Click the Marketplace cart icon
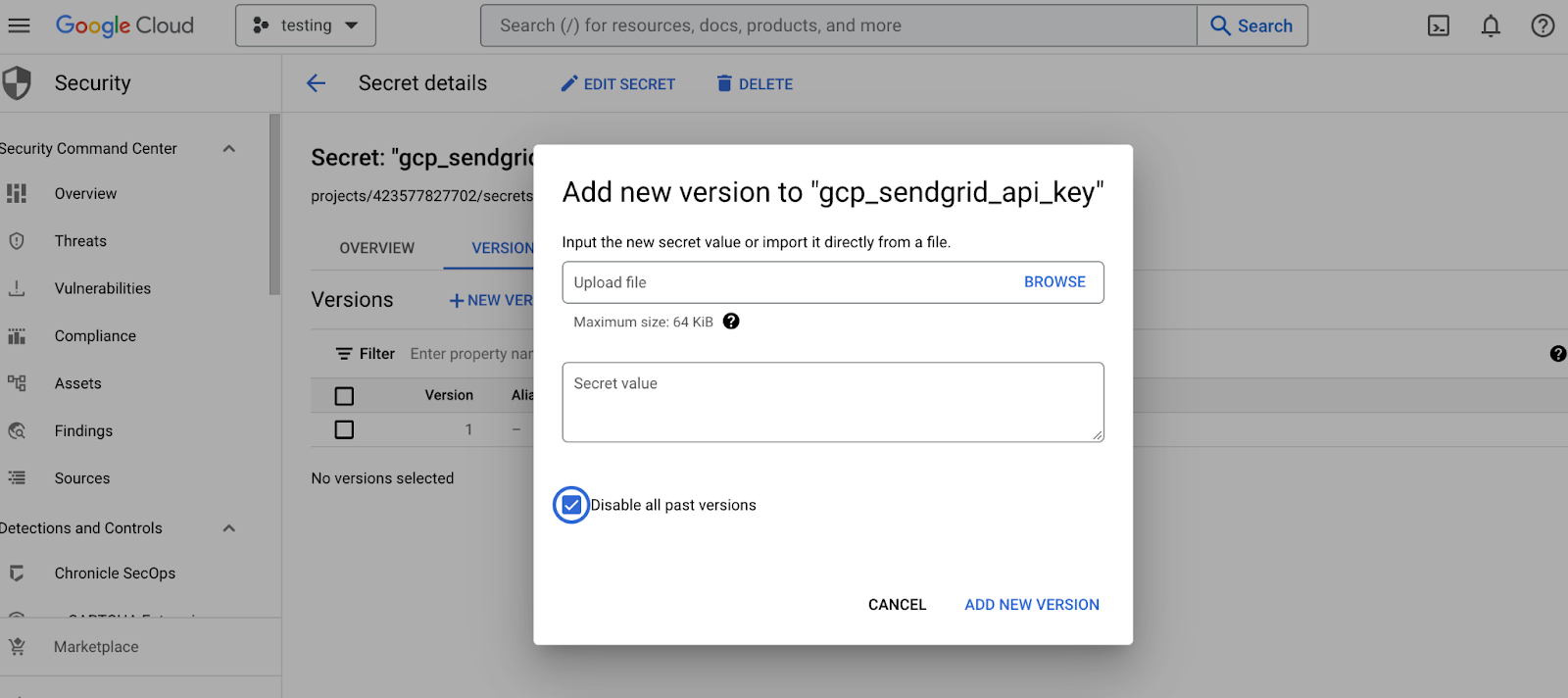The image size is (1568, 698). click(17, 647)
